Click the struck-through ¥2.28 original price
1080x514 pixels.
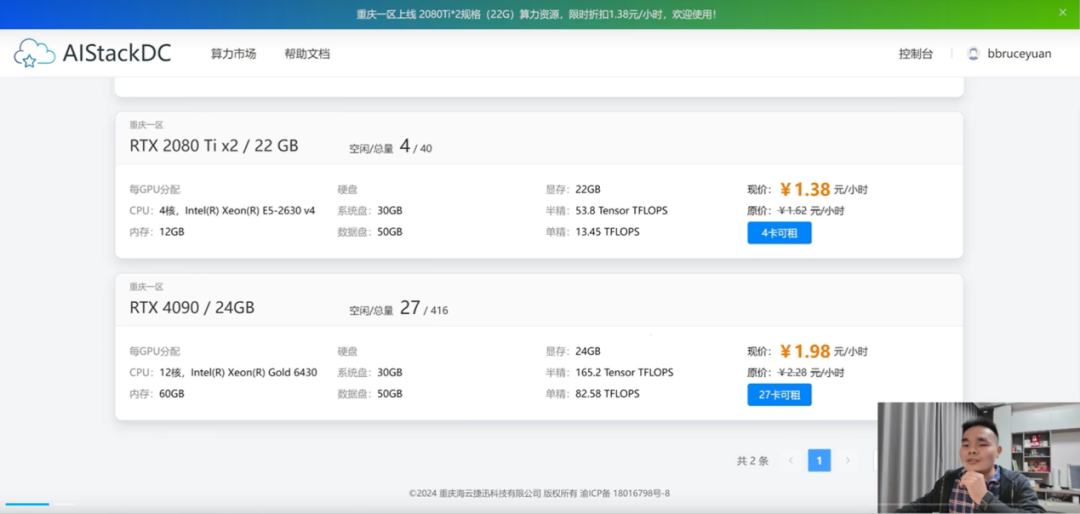pos(811,373)
